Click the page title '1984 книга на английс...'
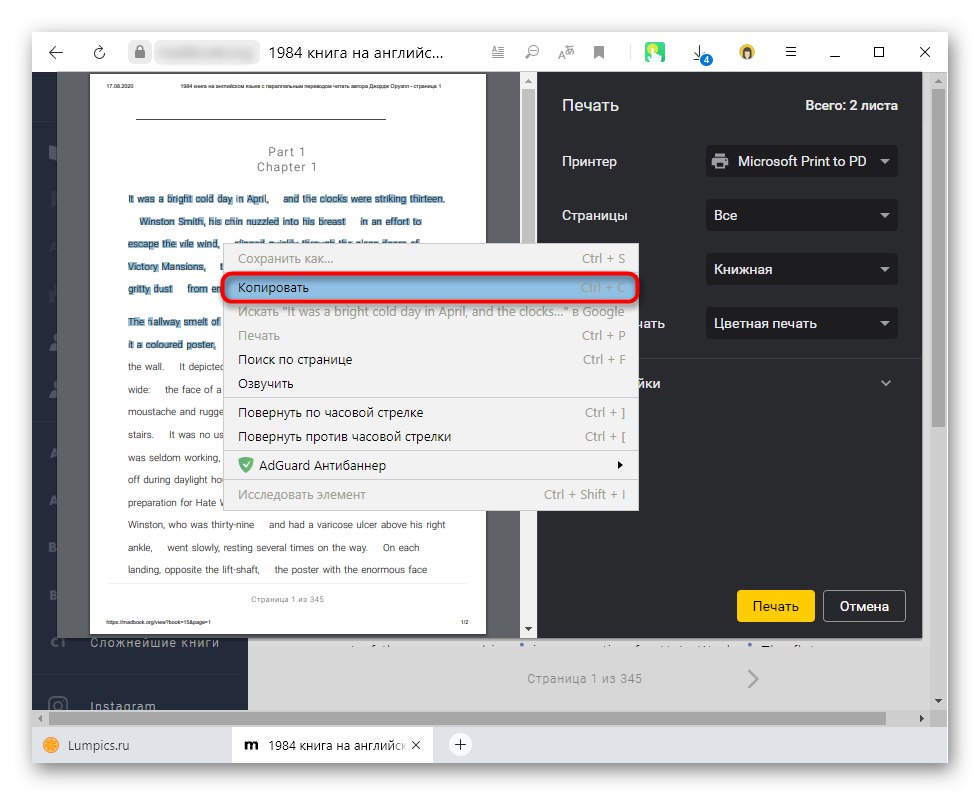 point(356,53)
